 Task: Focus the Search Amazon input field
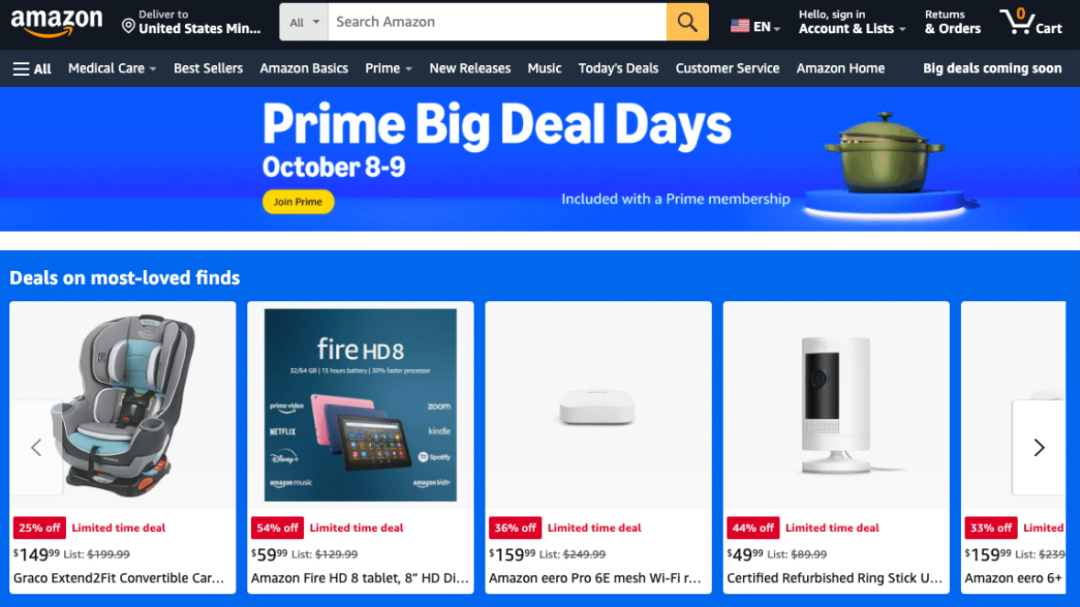coord(497,22)
